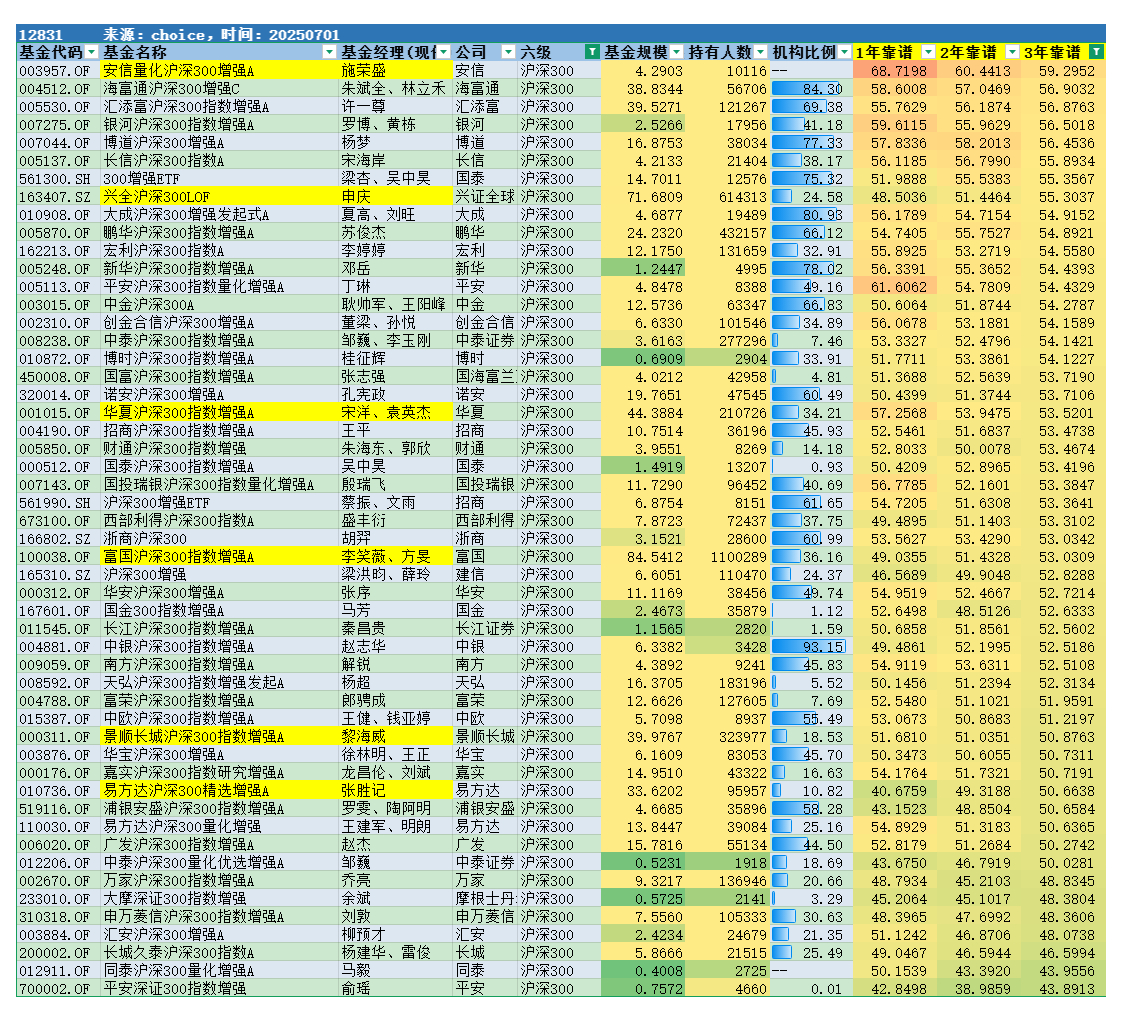1122x1013 pixels.
Task: Select highlighted cell 安信量化沪深300增强A
Action: point(219,71)
